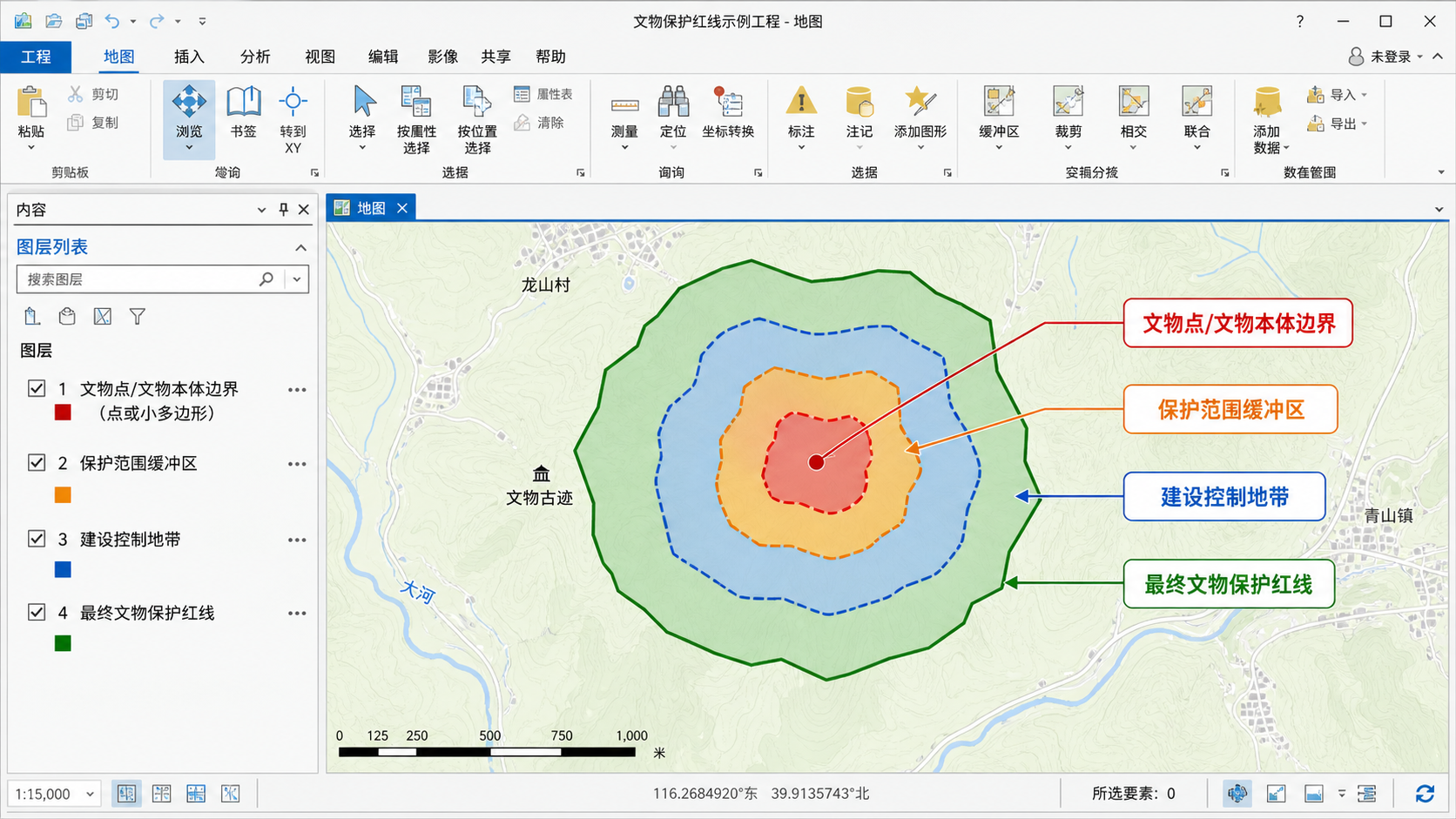Viewport: 1456px width, 819px height.
Task: Switch to the 影像 ribbon tab
Action: pos(442,57)
